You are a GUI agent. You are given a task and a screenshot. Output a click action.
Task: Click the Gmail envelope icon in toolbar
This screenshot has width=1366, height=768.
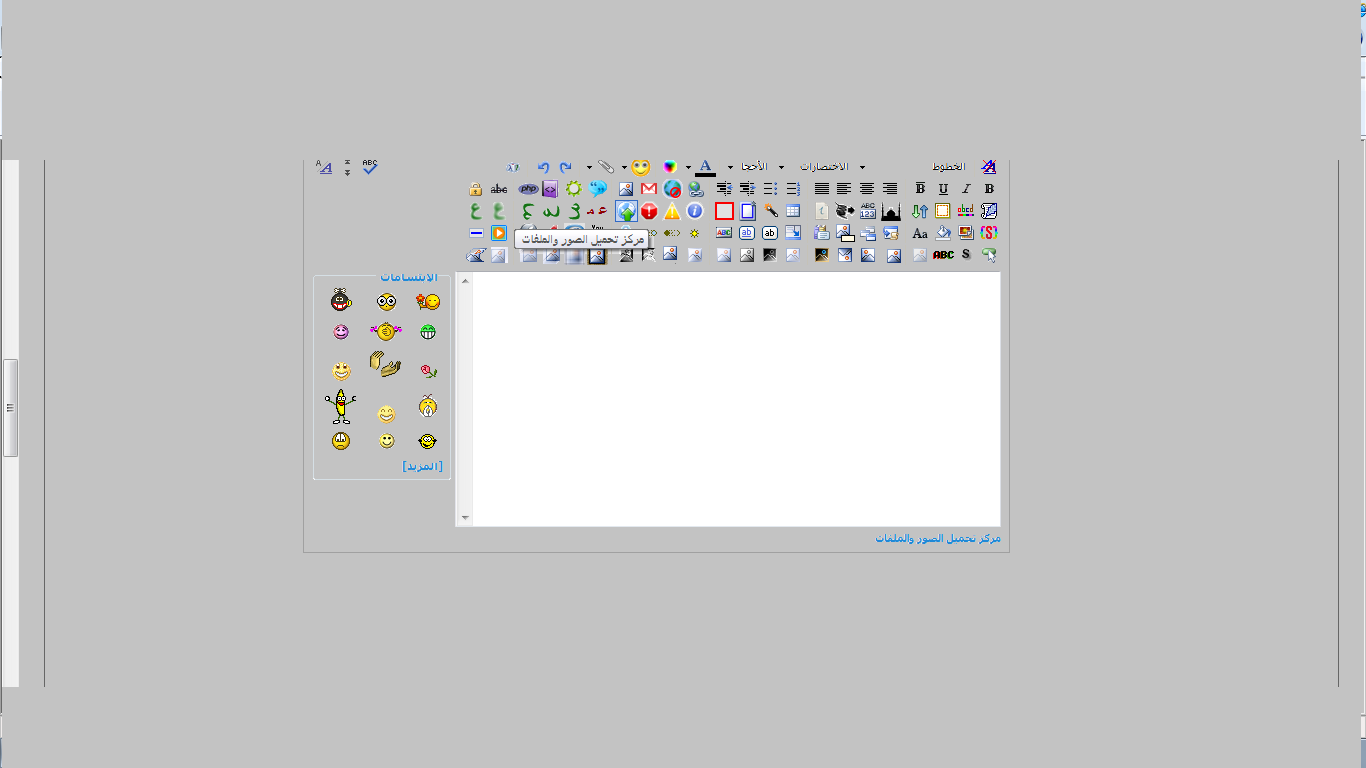pyautogui.click(x=649, y=189)
